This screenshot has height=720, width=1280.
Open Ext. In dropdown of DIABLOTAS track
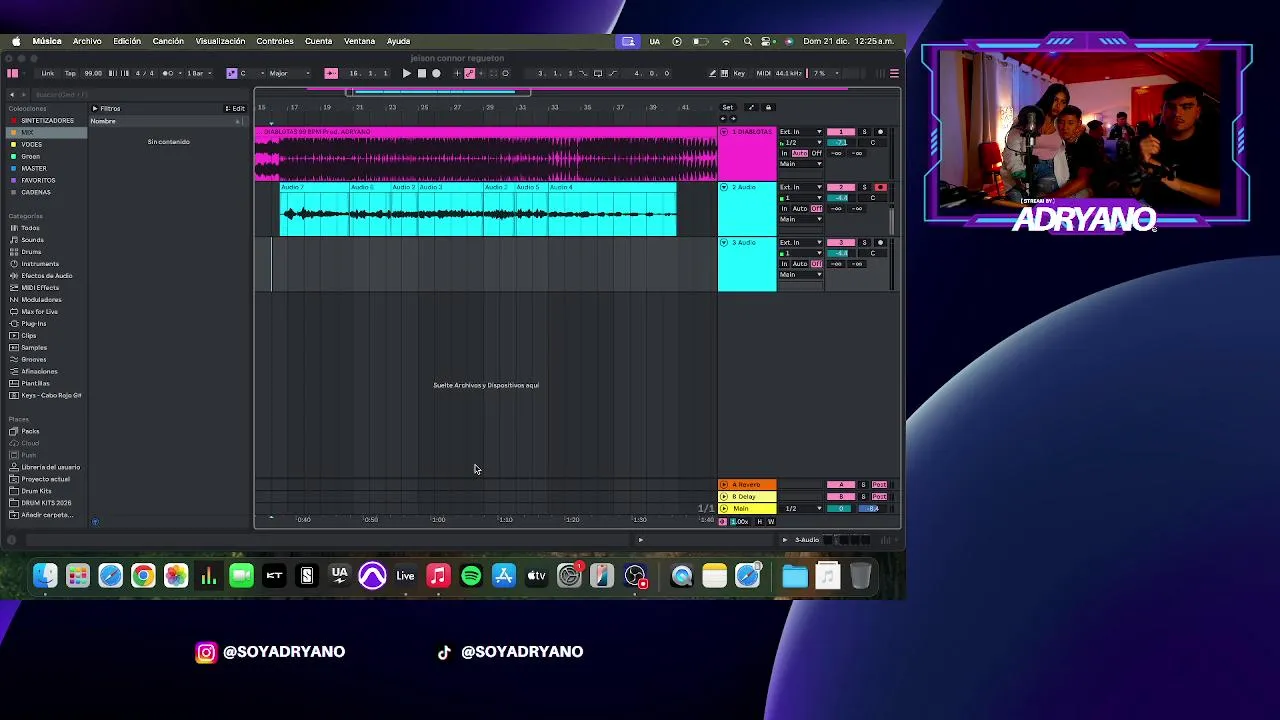[x=801, y=132]
